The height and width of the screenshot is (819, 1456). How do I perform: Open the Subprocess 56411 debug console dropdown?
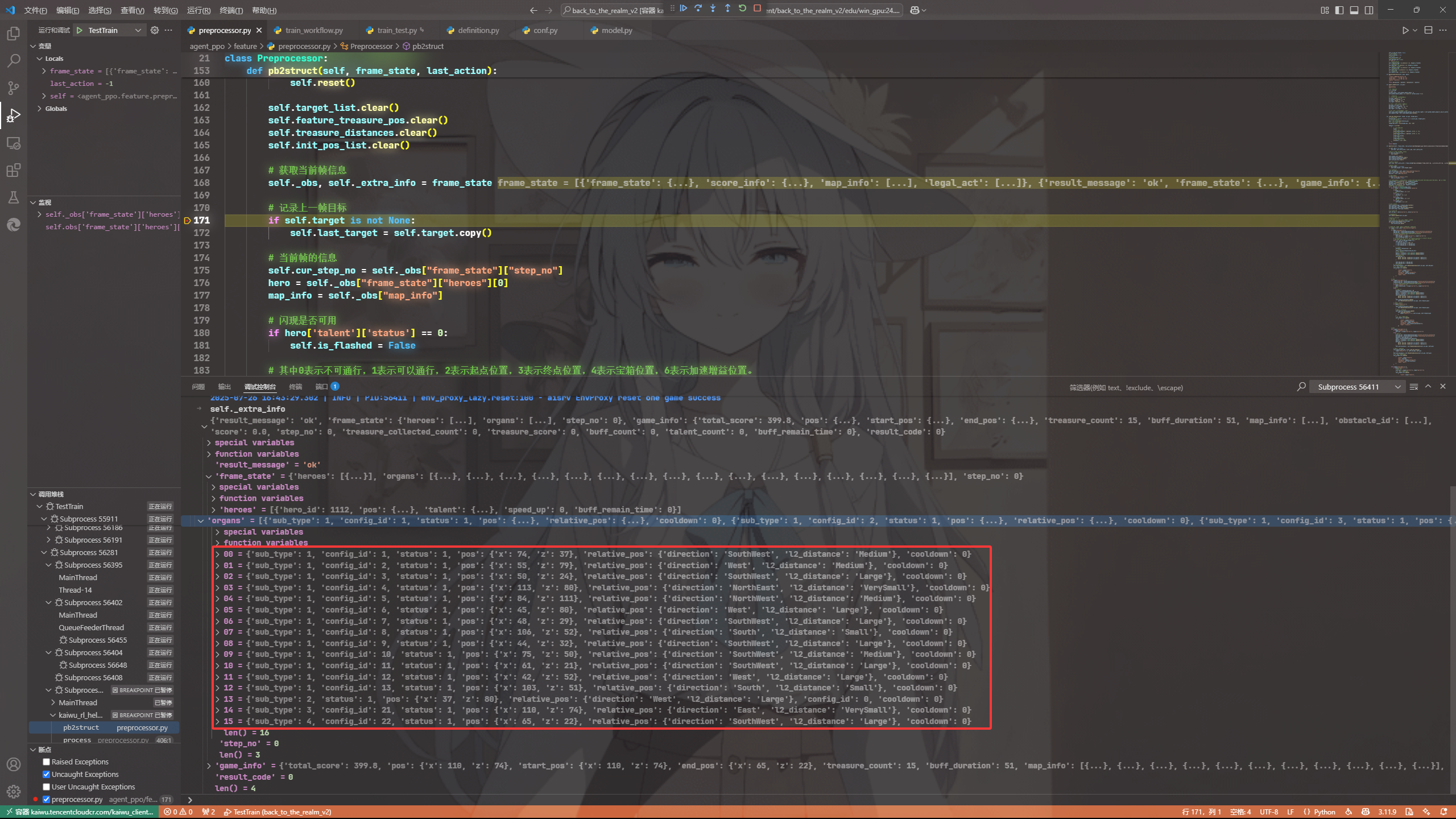tap(1356, 387)
